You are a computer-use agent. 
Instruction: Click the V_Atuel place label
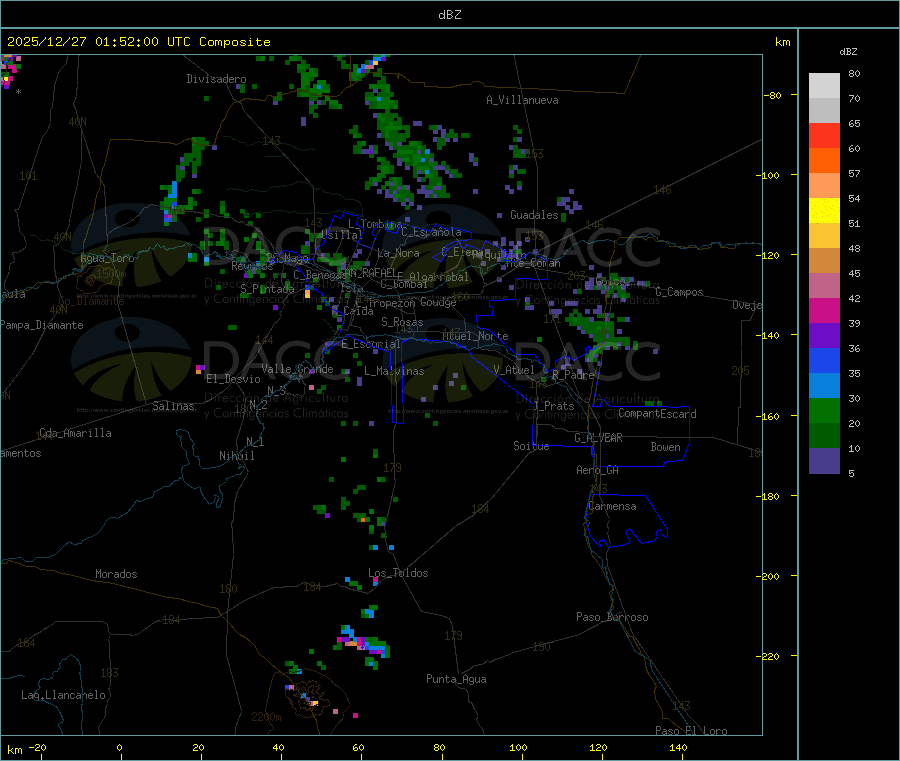[x=514, y=370]
